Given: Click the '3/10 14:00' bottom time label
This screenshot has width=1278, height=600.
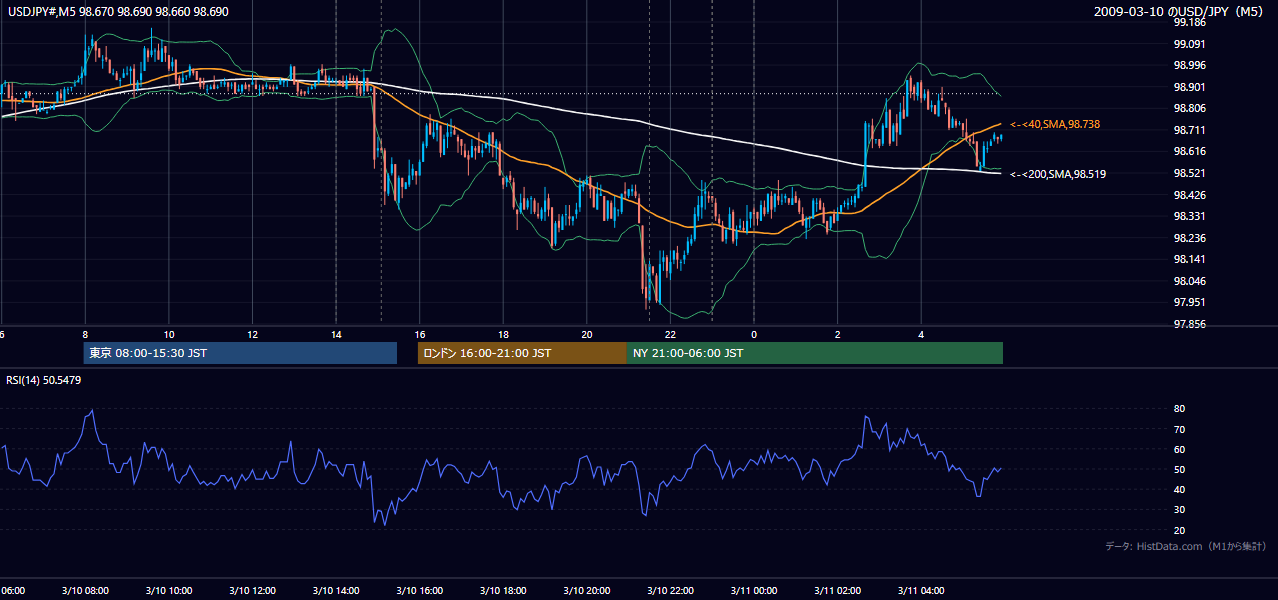Looking at the screenshot, I should coord(335,591).
